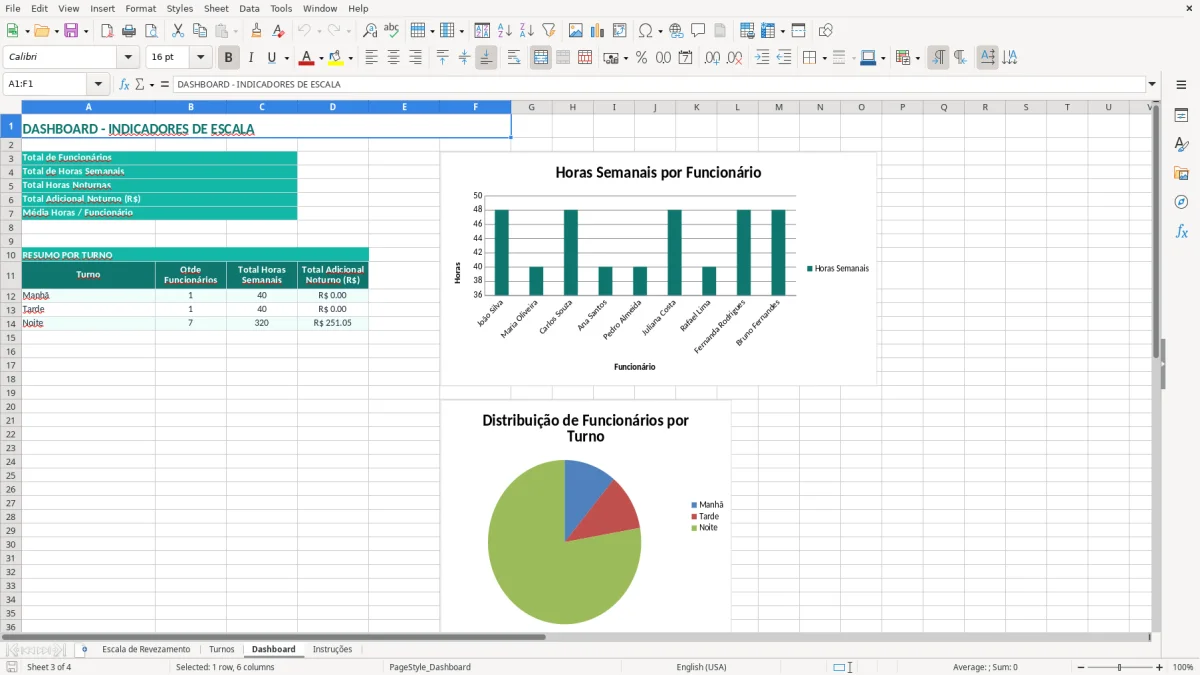Toggle the AutoFilter

548,31
